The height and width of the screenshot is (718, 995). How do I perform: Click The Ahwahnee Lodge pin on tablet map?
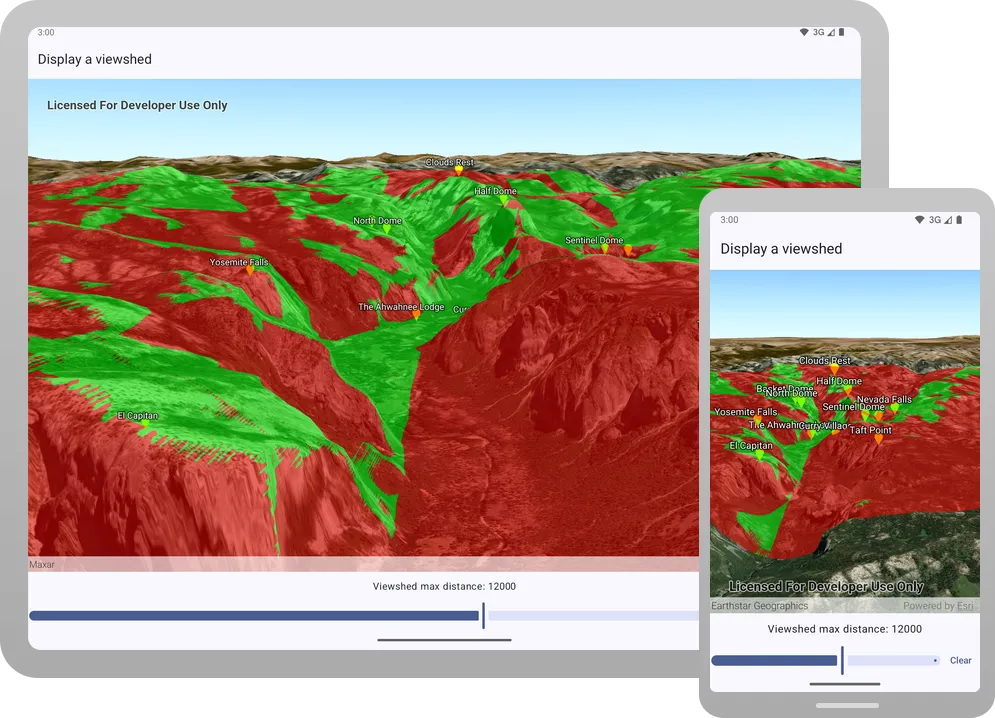point(416,315)
